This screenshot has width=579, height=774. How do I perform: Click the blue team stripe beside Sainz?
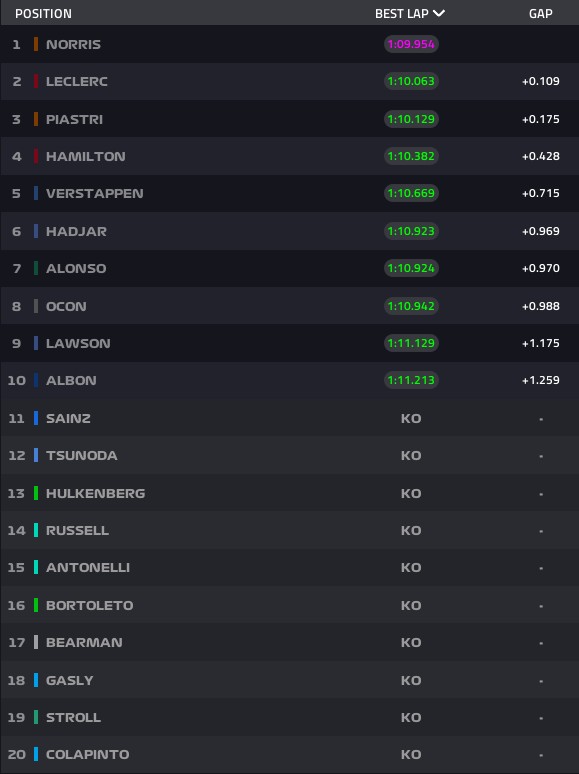point(36,418)
